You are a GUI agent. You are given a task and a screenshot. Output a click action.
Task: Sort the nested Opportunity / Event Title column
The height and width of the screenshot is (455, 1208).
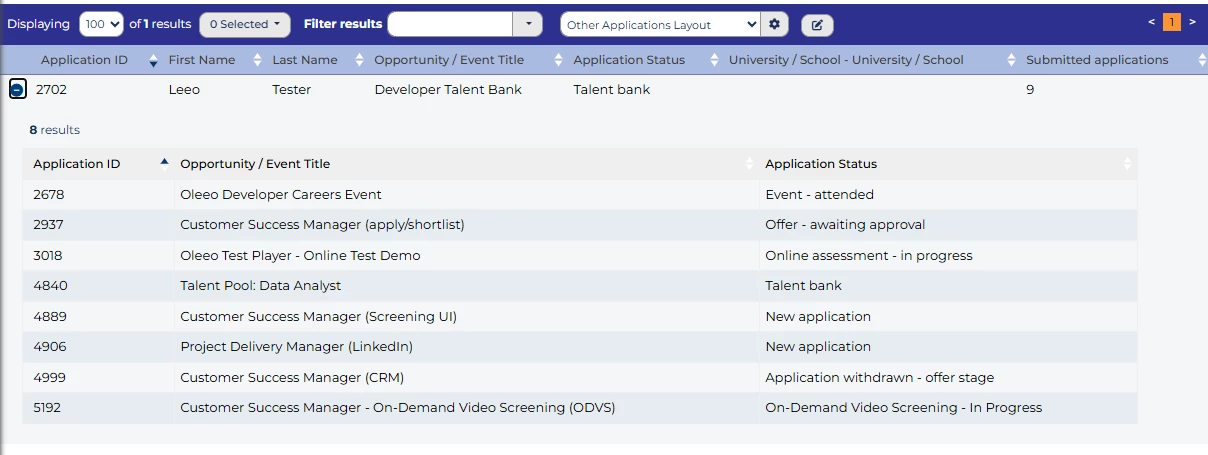[x=750, y=164]
